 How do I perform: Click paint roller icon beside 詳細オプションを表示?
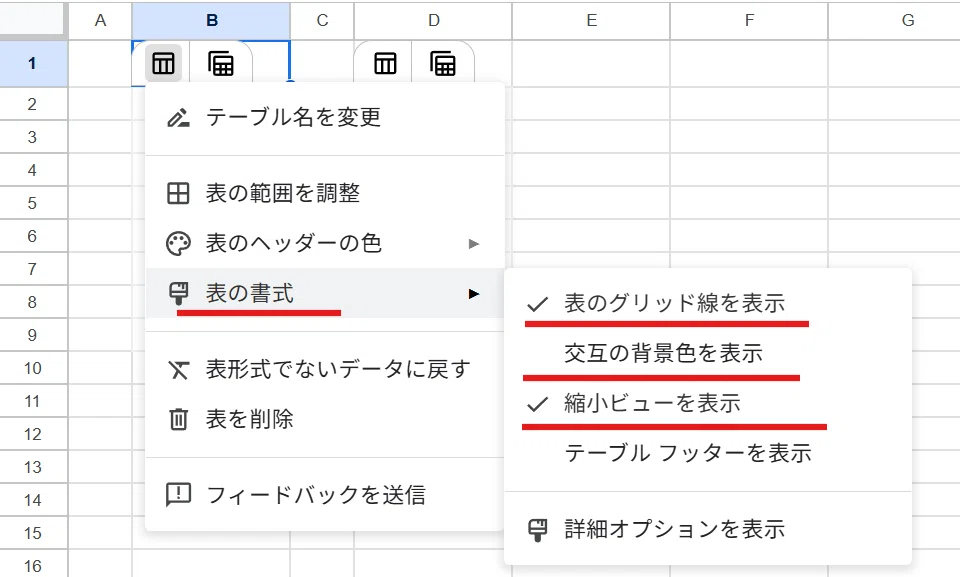pyautogui.click(x=538, y=530)
